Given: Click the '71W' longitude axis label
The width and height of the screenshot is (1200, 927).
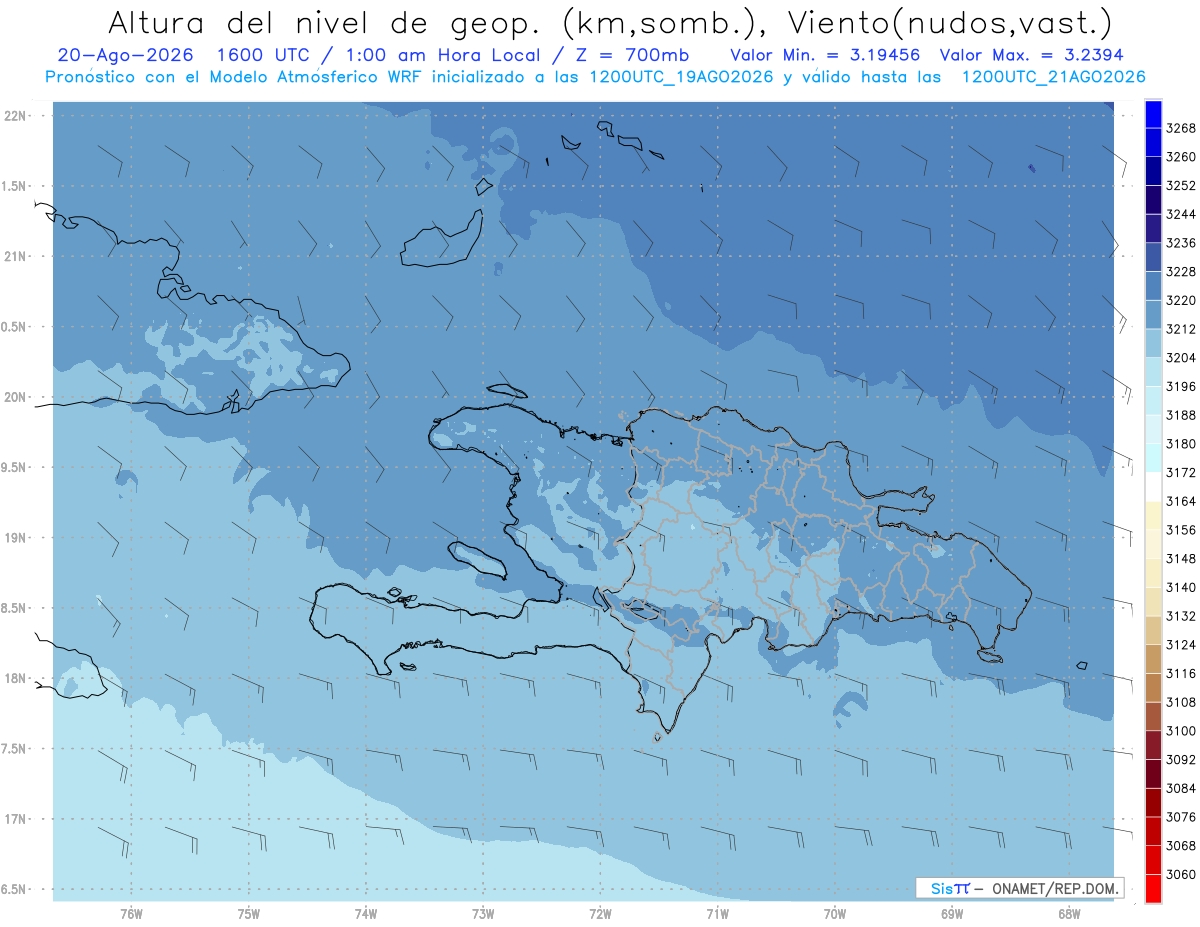Looking at the screenshot, I should (717, 913).
